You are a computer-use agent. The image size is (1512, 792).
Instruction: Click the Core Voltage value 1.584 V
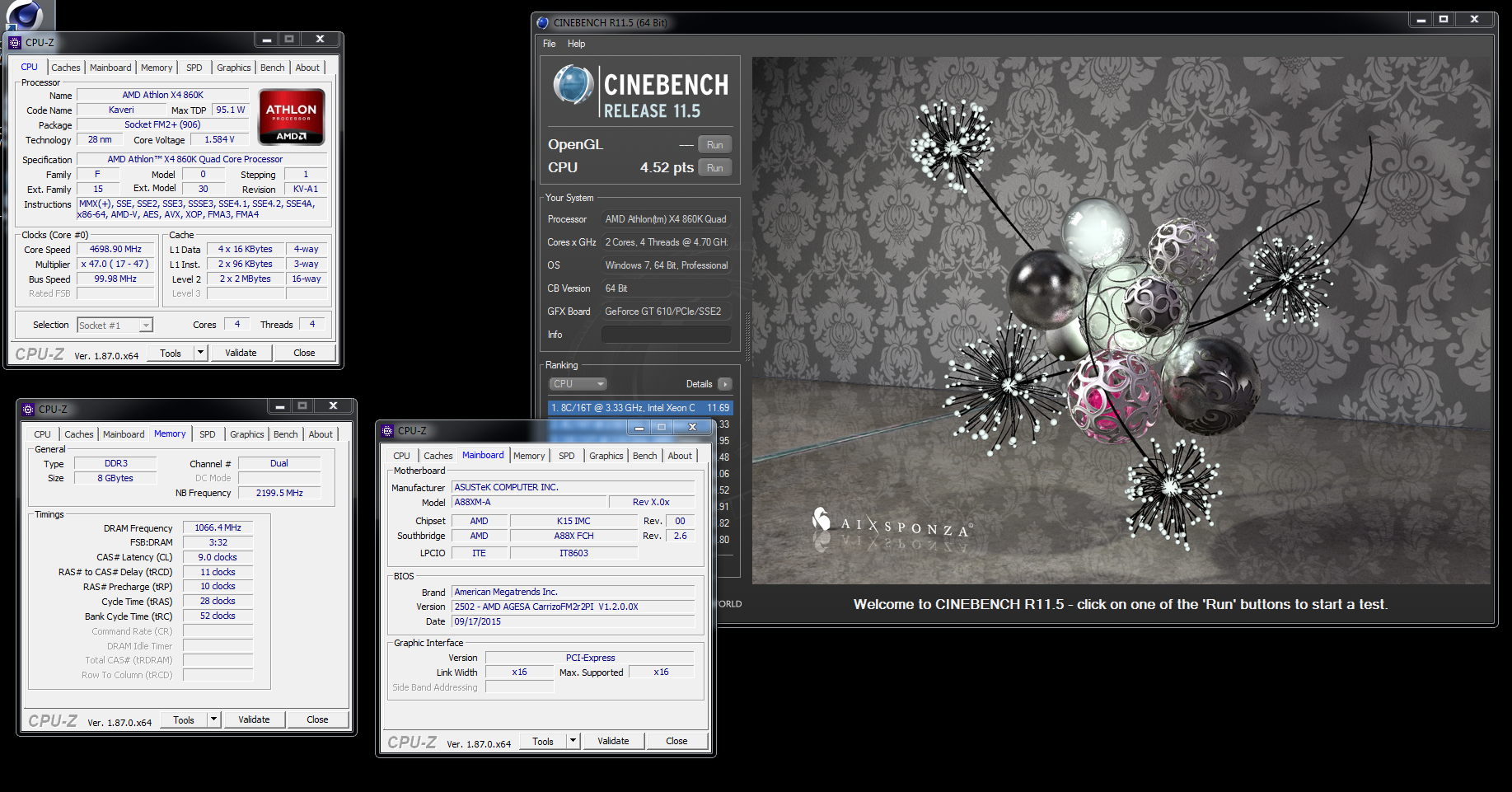pyautogui.click(x=219, y=139)
